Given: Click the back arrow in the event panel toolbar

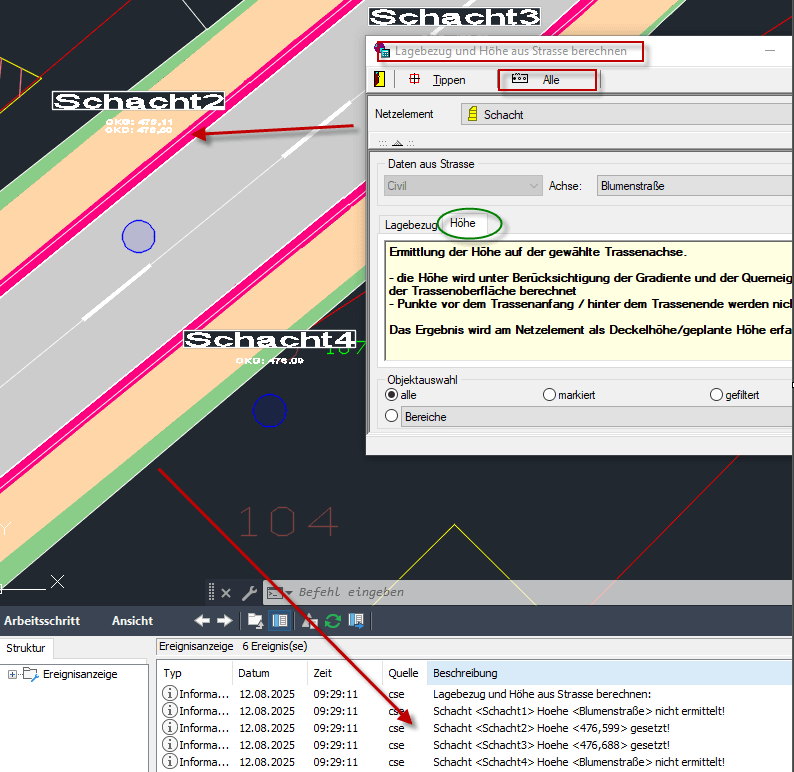Looking at the screenshot, I should (202, 621).
